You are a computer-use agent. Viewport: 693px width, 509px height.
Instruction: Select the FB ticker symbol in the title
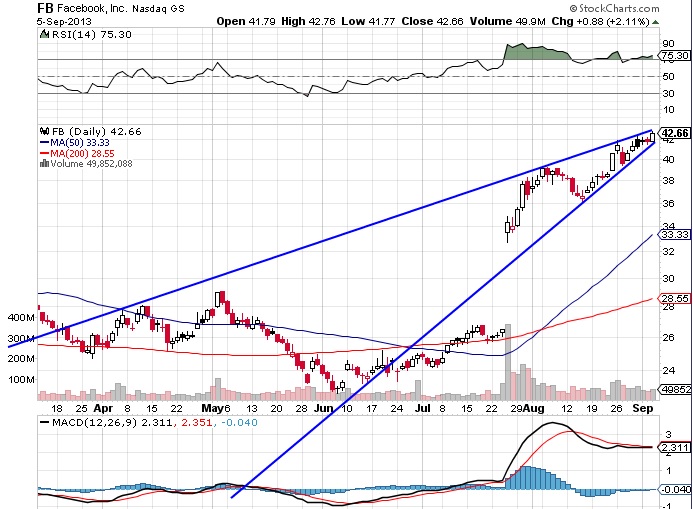pyautogui.click(x=45, y=8)
